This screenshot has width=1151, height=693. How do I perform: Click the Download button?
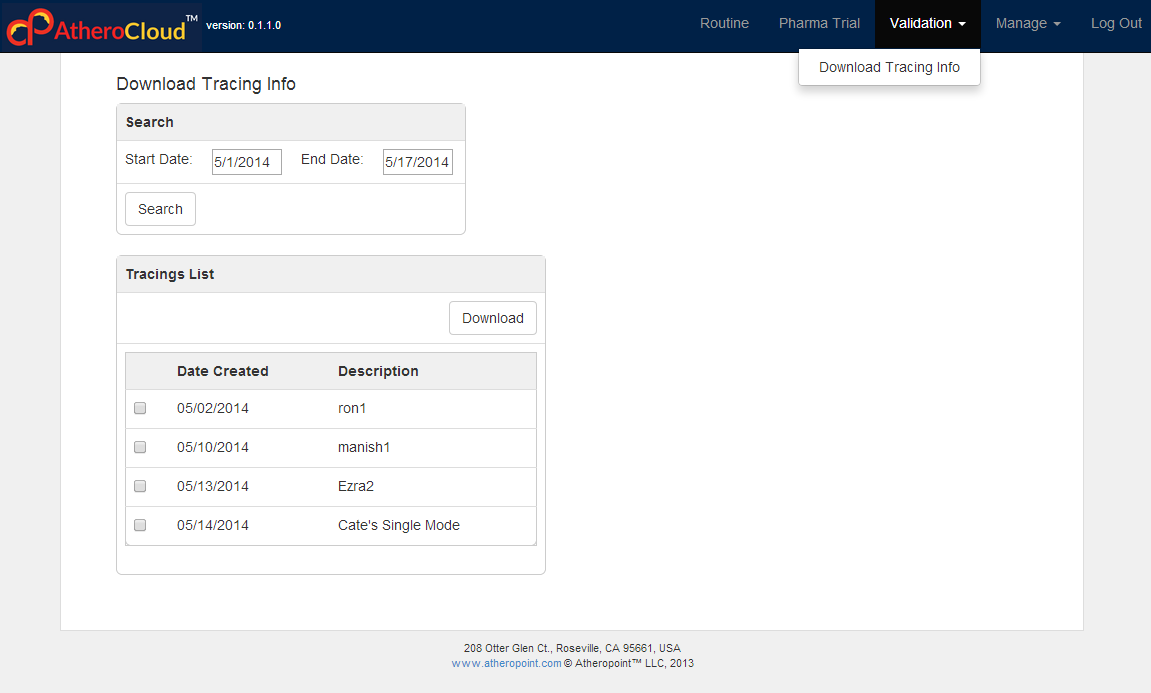(493, 318)
